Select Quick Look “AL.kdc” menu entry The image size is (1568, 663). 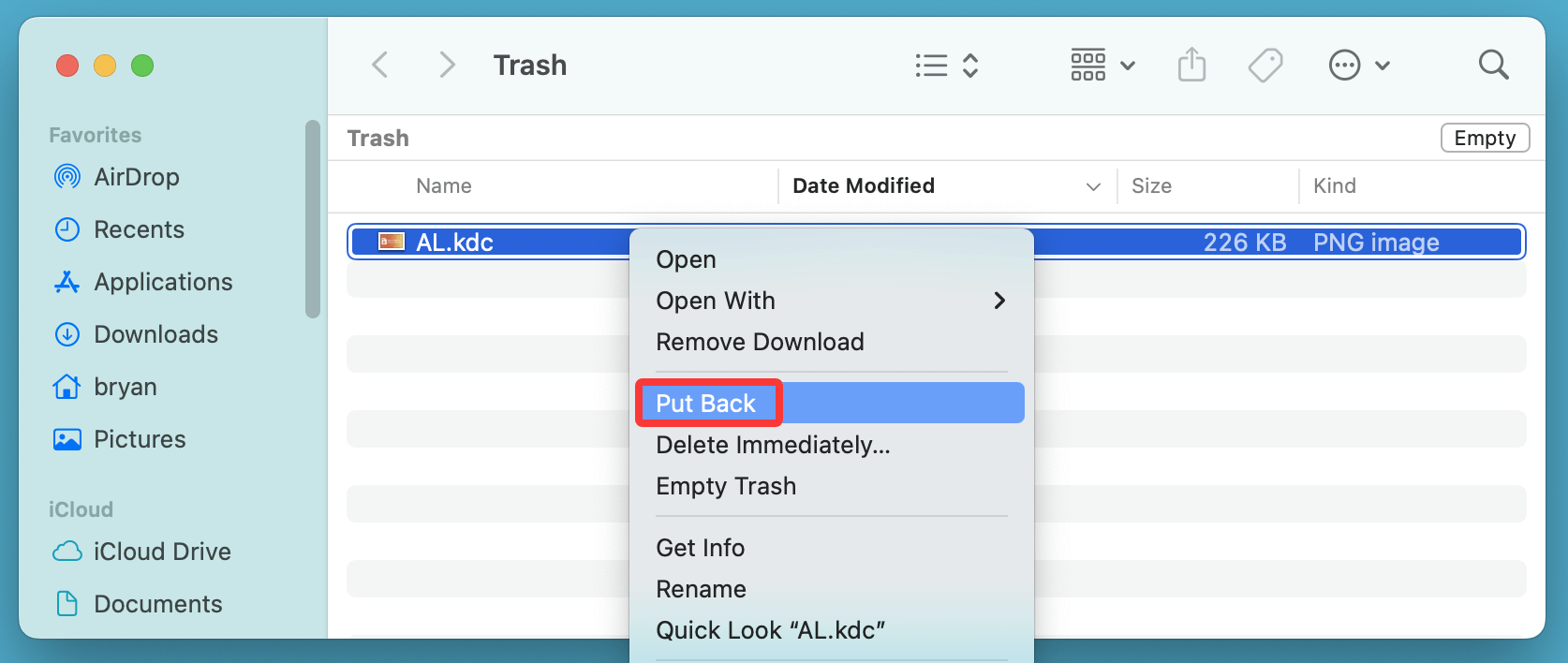tap(832, 630)
